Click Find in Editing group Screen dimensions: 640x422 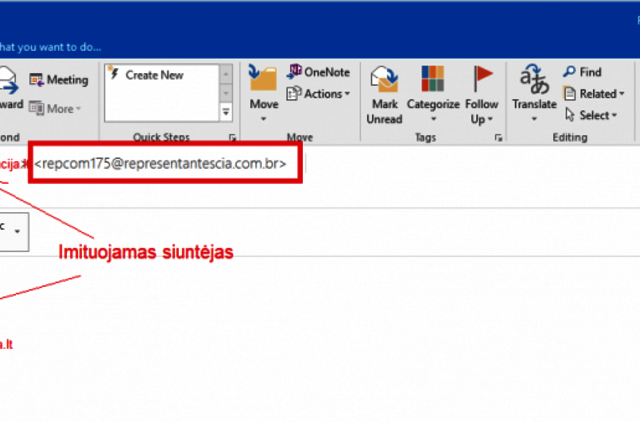click(x=582, y=72)
